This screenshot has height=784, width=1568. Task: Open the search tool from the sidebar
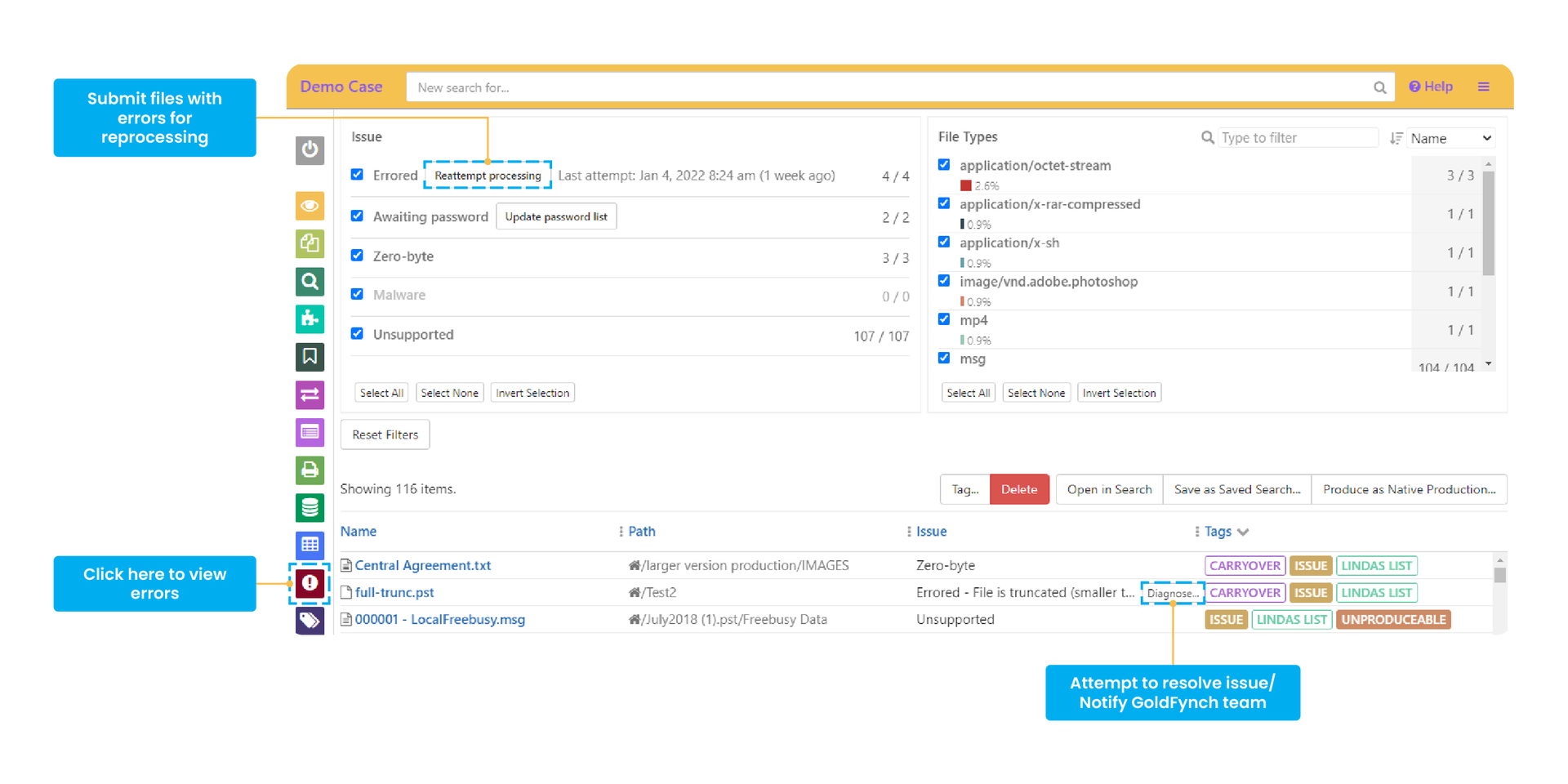(x=310, y=282)
